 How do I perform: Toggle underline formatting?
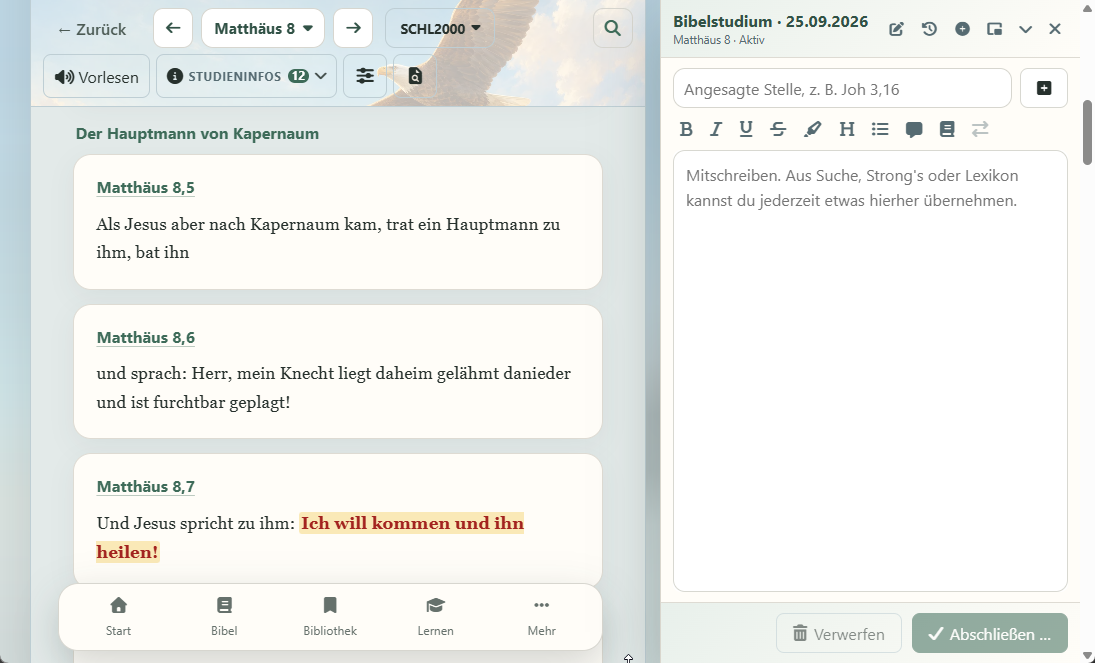coord(746,129)
